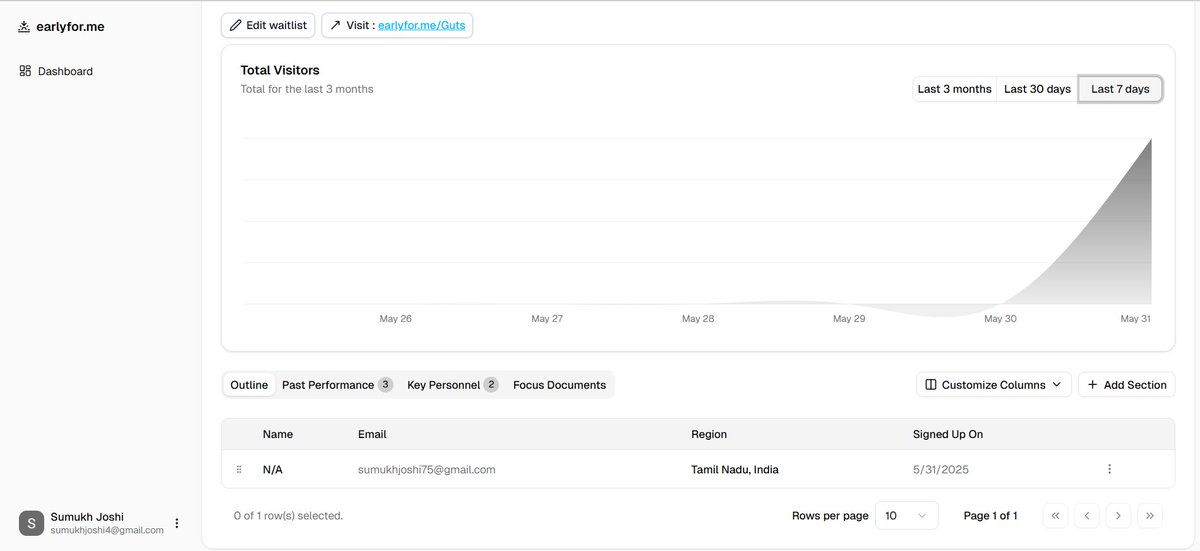
Task: Click the Add Section button
Action: [1126, 385]
